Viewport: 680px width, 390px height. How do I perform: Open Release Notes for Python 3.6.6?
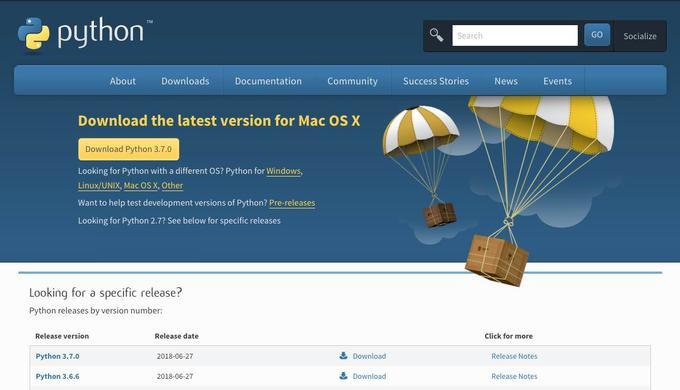tap(514, 376)
